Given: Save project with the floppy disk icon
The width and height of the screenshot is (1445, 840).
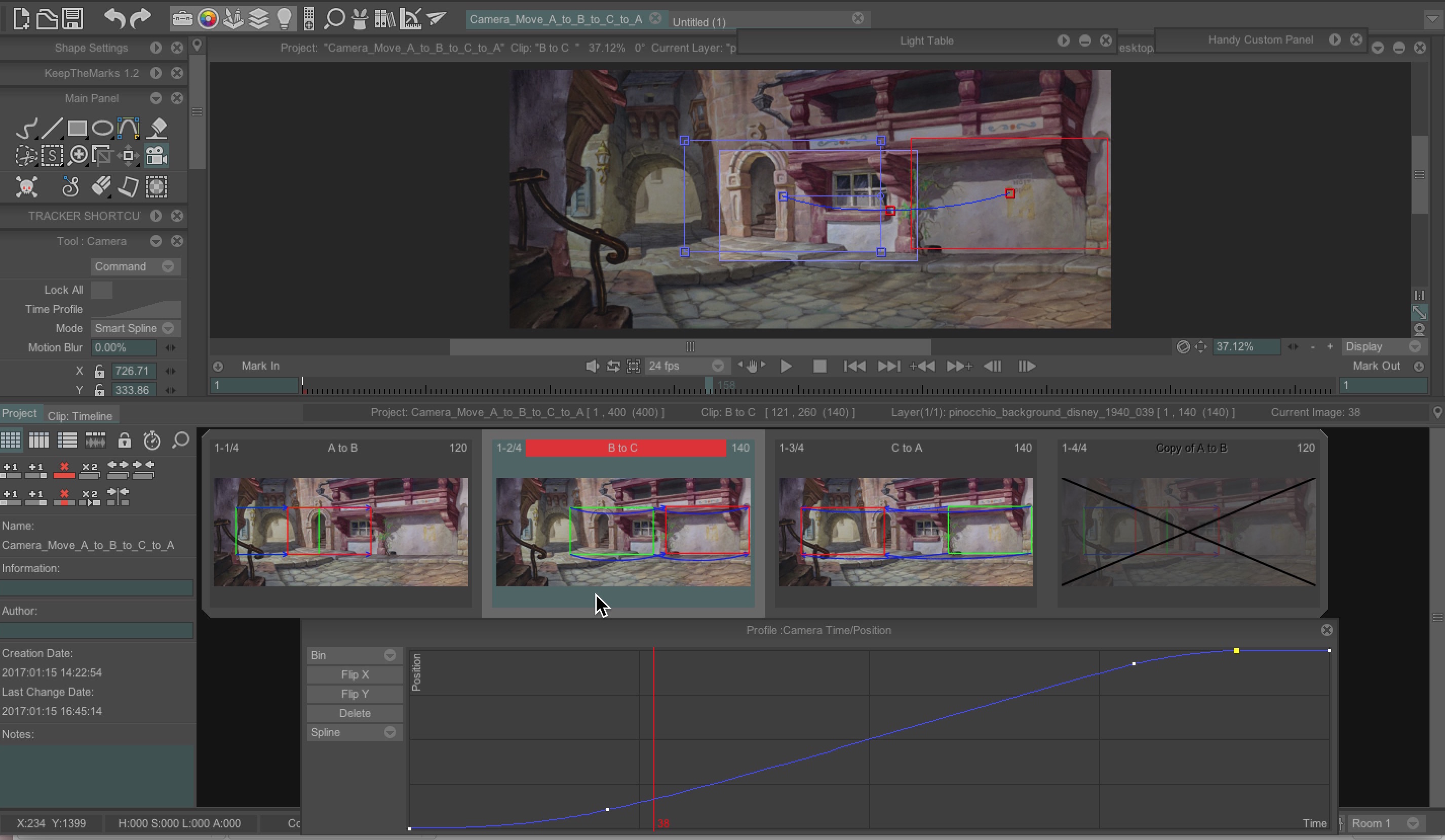Looking at the screenshot, I should 72,18.
